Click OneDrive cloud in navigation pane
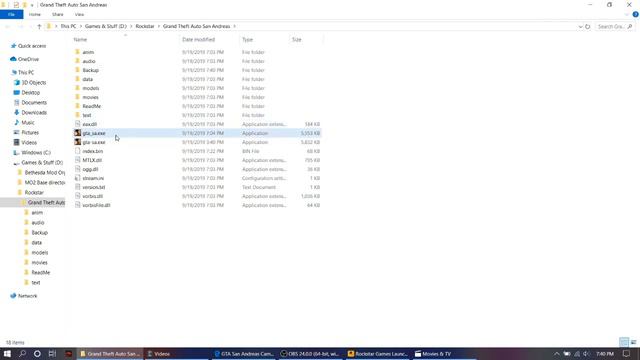Image resolution: width=640 pixels, height=360 pixels. click(x=13, y=59)
